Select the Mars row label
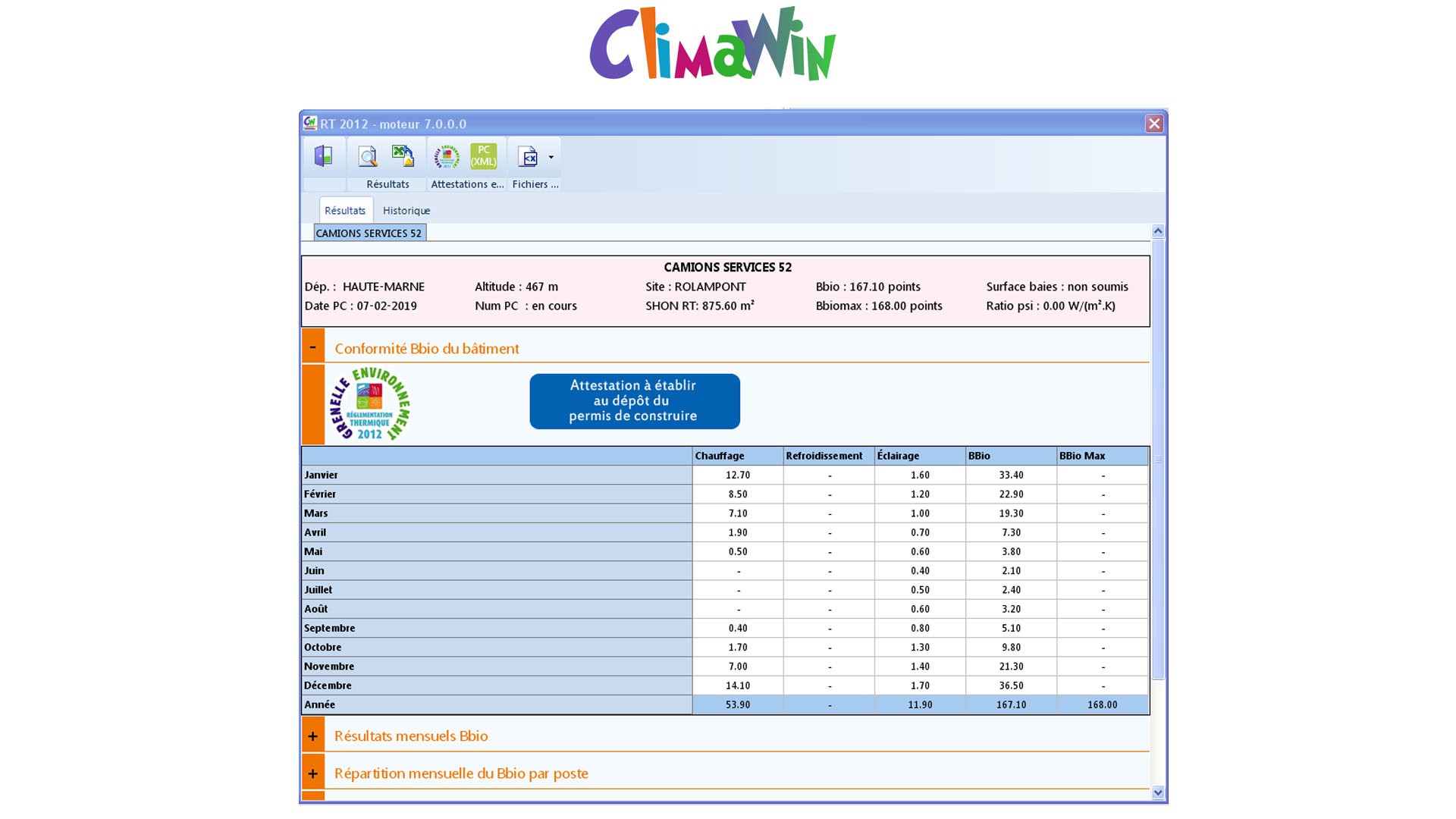Viewport: 1456px width, 819px height. (497, 513)
